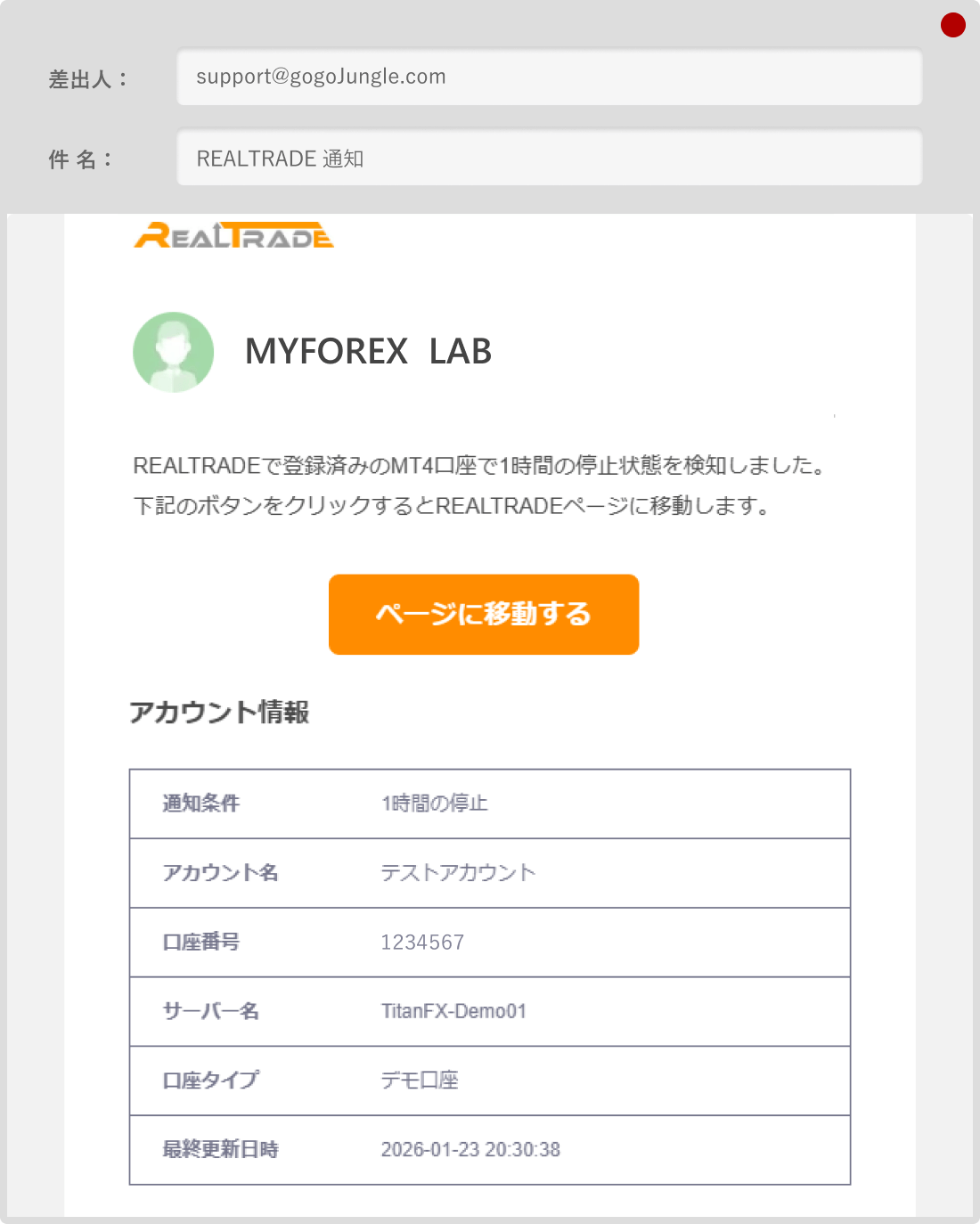Click the 通知条件 row label
The image size is (980, 1224).
click(203, 804)
